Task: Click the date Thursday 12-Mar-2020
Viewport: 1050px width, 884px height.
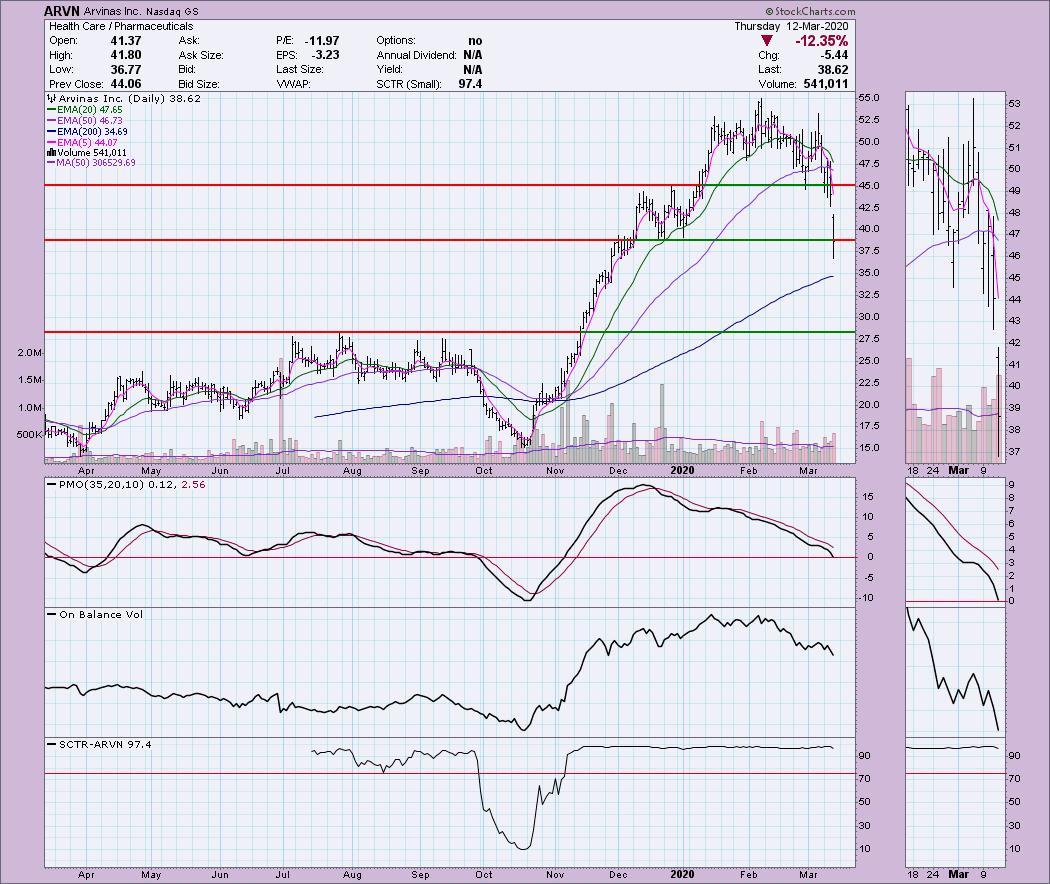Action: tap(791, 26)
